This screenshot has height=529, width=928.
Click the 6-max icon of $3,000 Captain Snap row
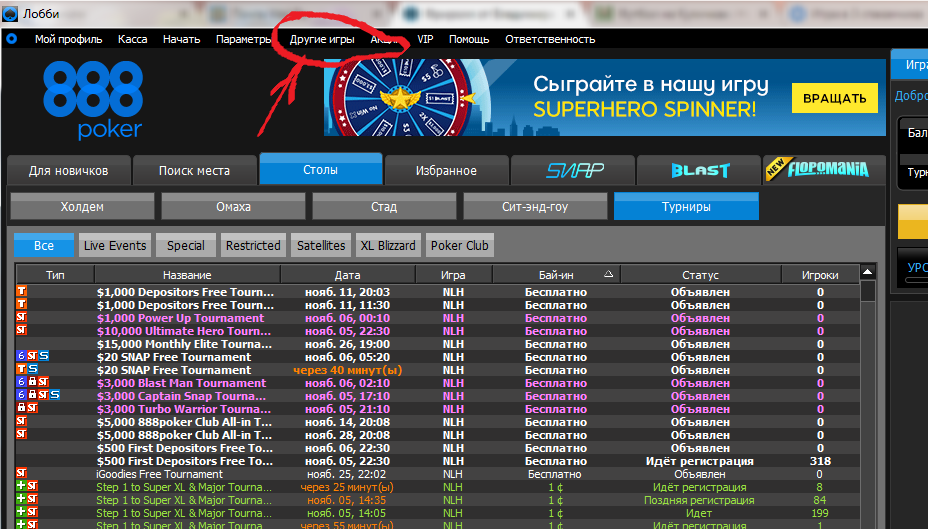[x=21, y=395]
